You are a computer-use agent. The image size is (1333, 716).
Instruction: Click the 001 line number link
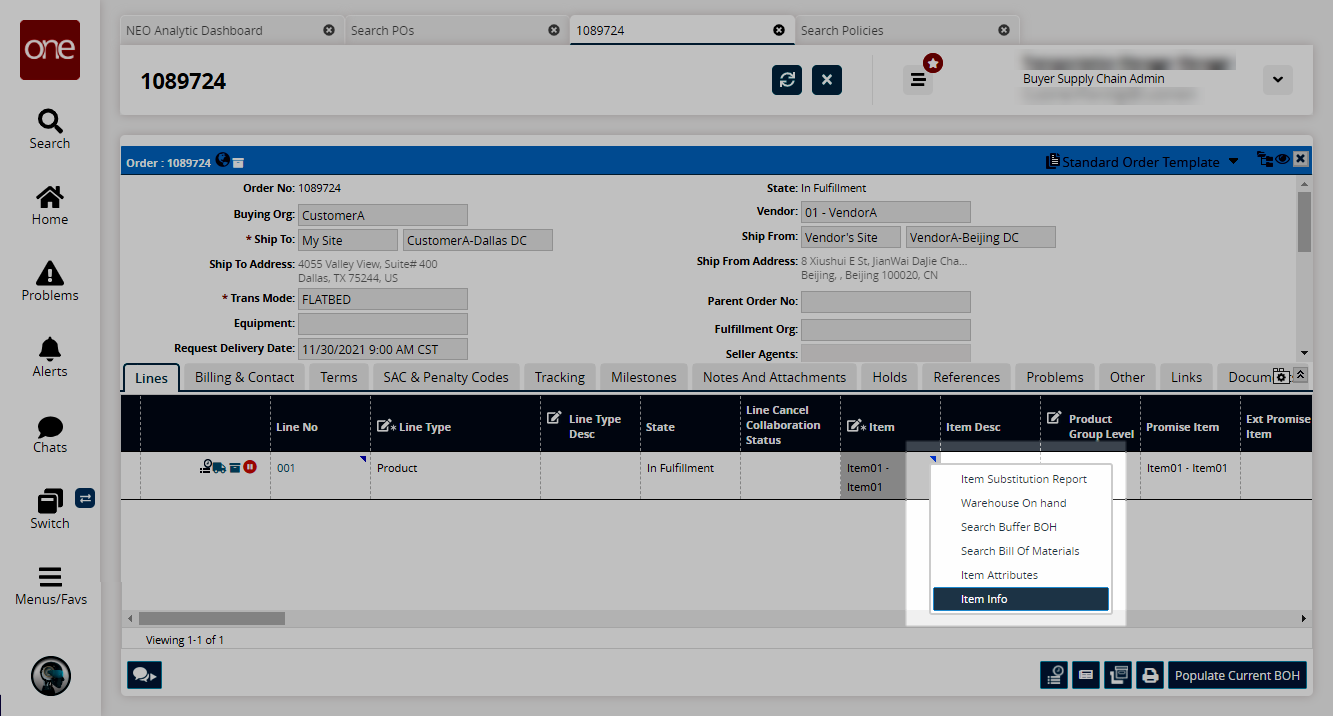[286, 468]
